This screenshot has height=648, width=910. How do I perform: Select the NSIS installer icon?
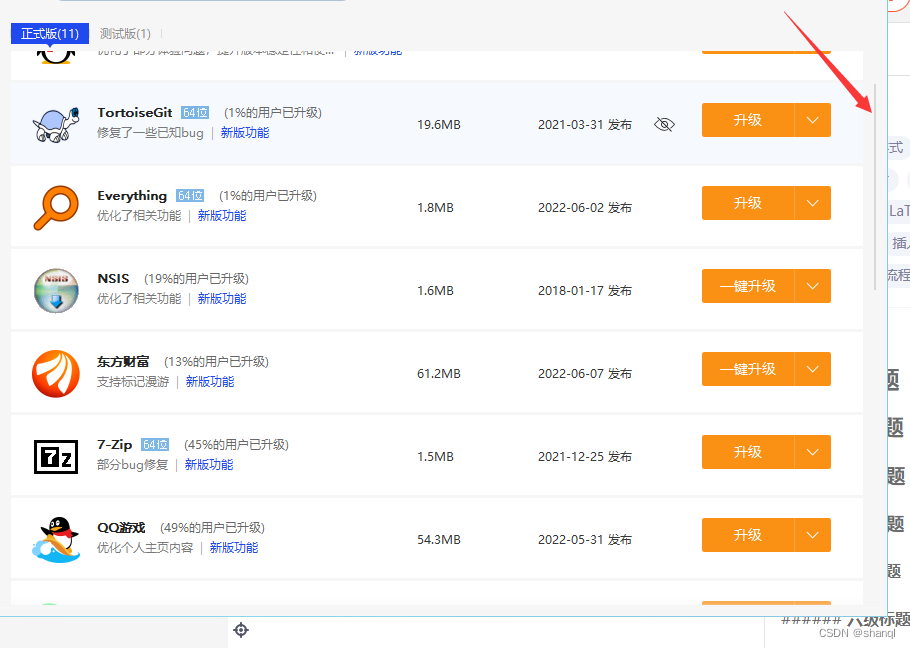56,288
